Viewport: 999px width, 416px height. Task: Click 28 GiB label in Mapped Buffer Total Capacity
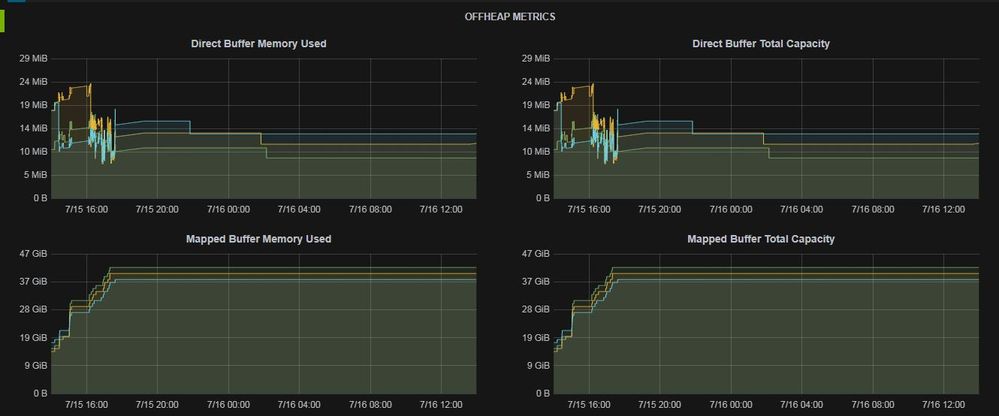(536, 310)
